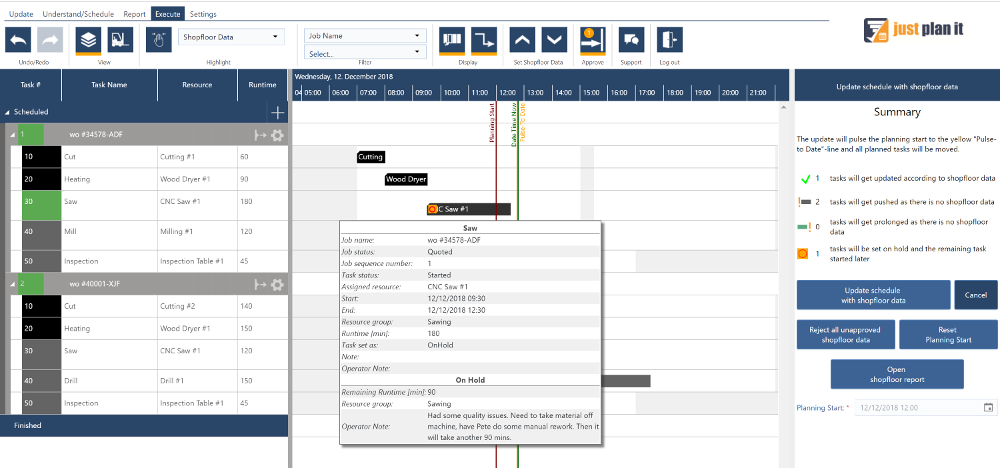Screen dimensions: 1000x468
Task: Click the Log out door icon
Action: (x=670, y=40)
